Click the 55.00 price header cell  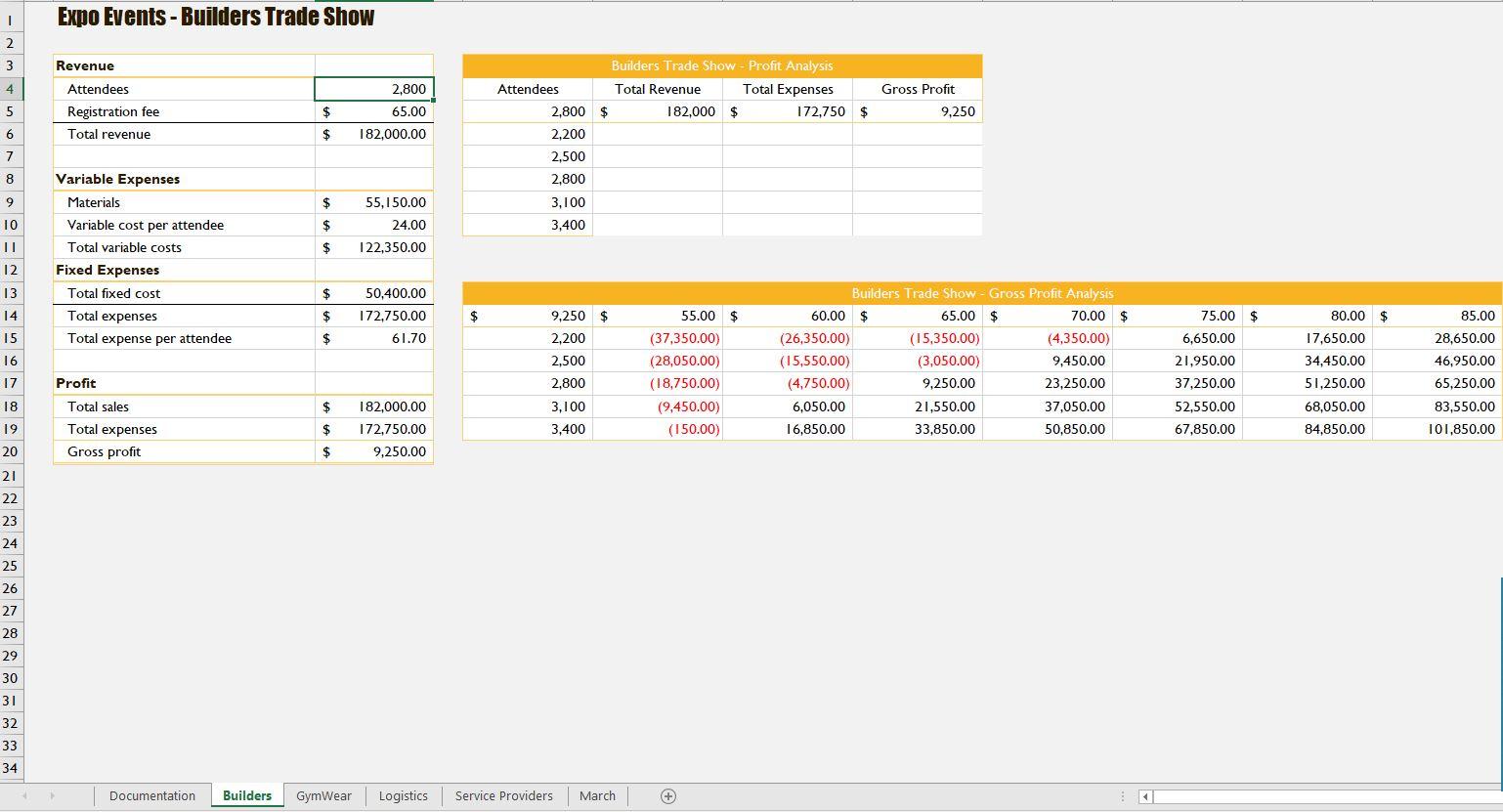658,316
